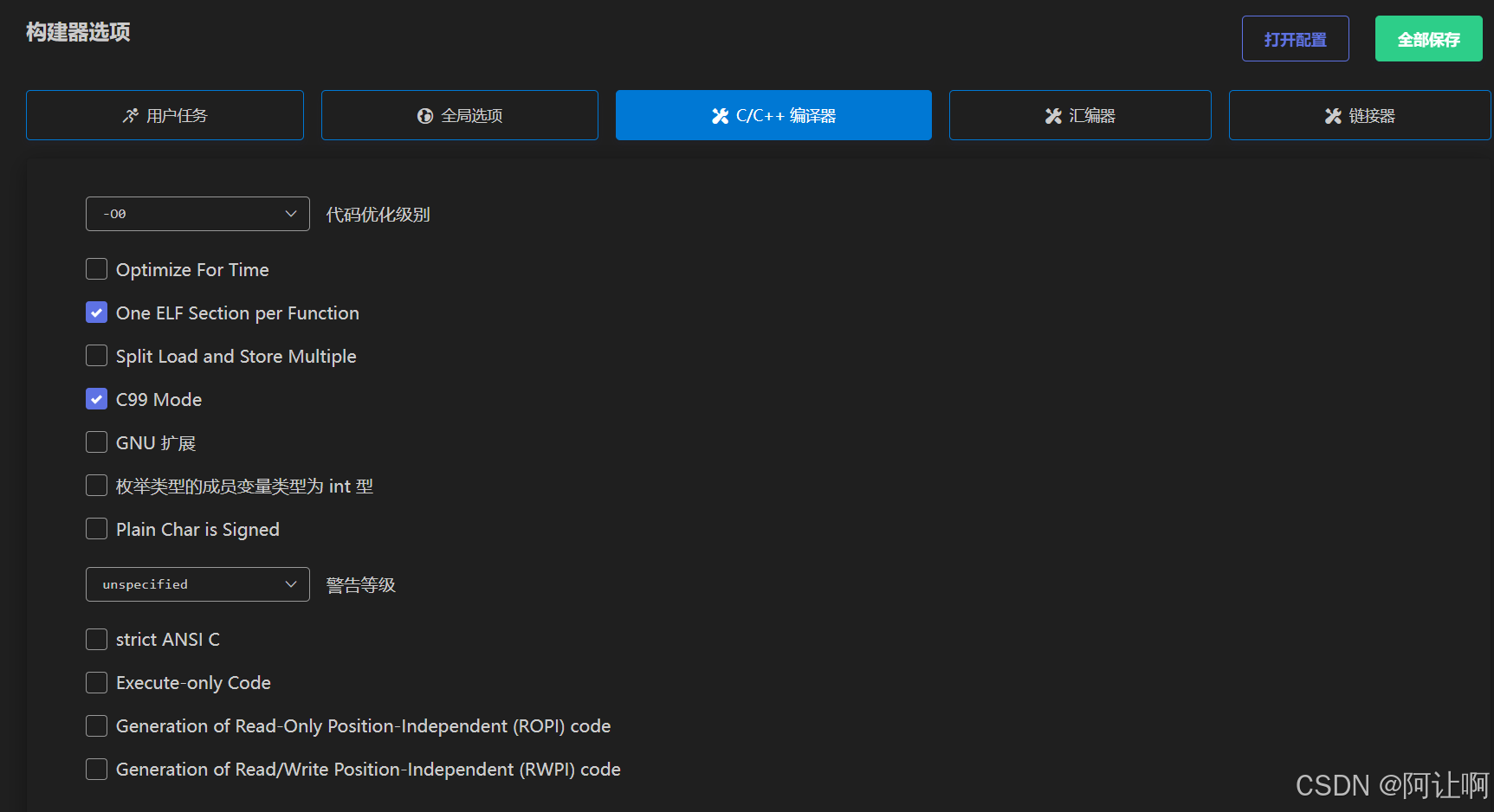Check the Execute-only Code option
The width and height of the screenshot is (1494, 812).
[x=96, y=682]
